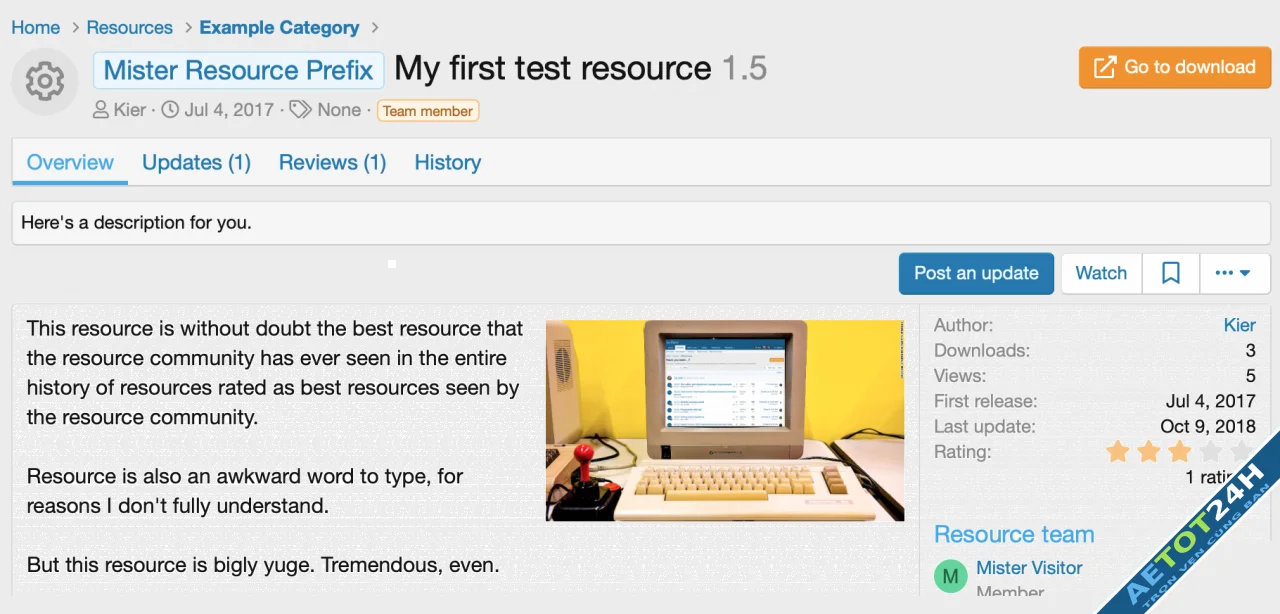Navigate to the Home breadcrumb
The width and height of the screenshot is (1280, 614).
tap(36, 28)
